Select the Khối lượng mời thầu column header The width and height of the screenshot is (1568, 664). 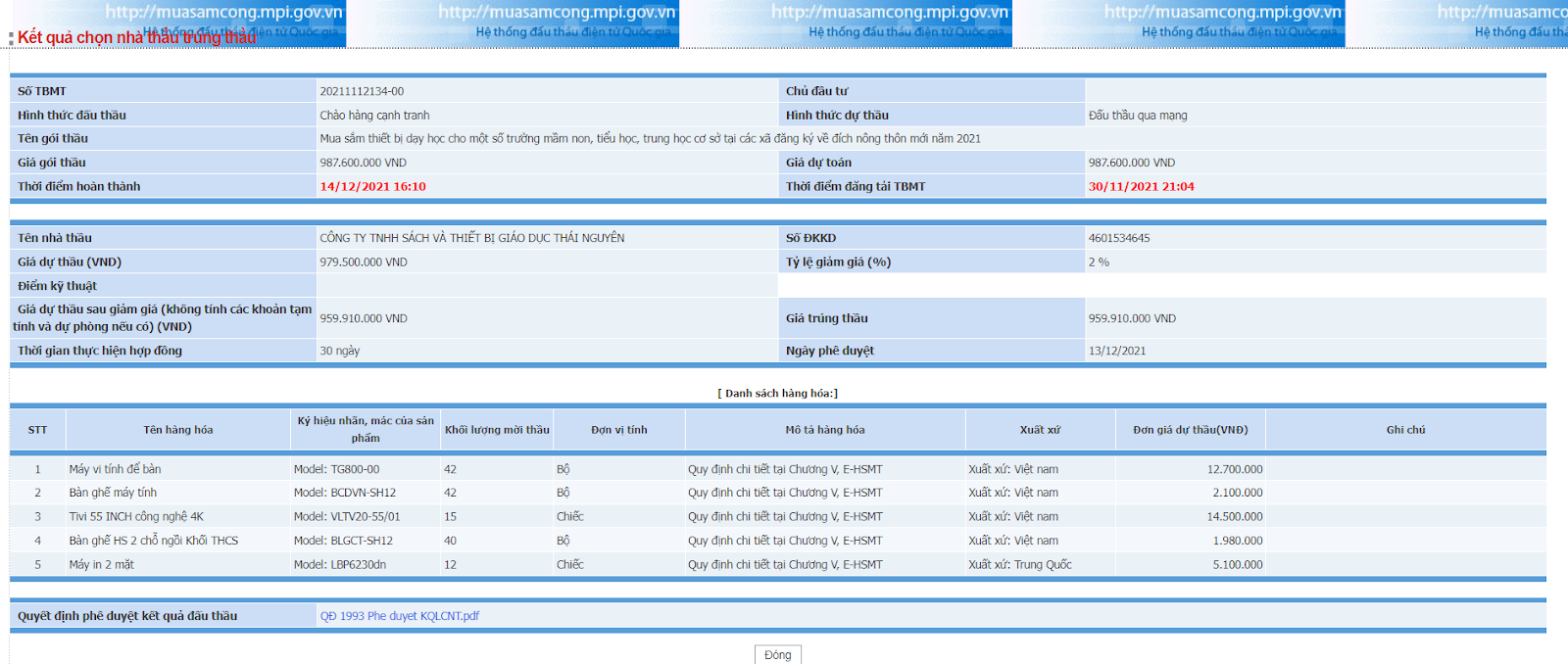(497, 430)
